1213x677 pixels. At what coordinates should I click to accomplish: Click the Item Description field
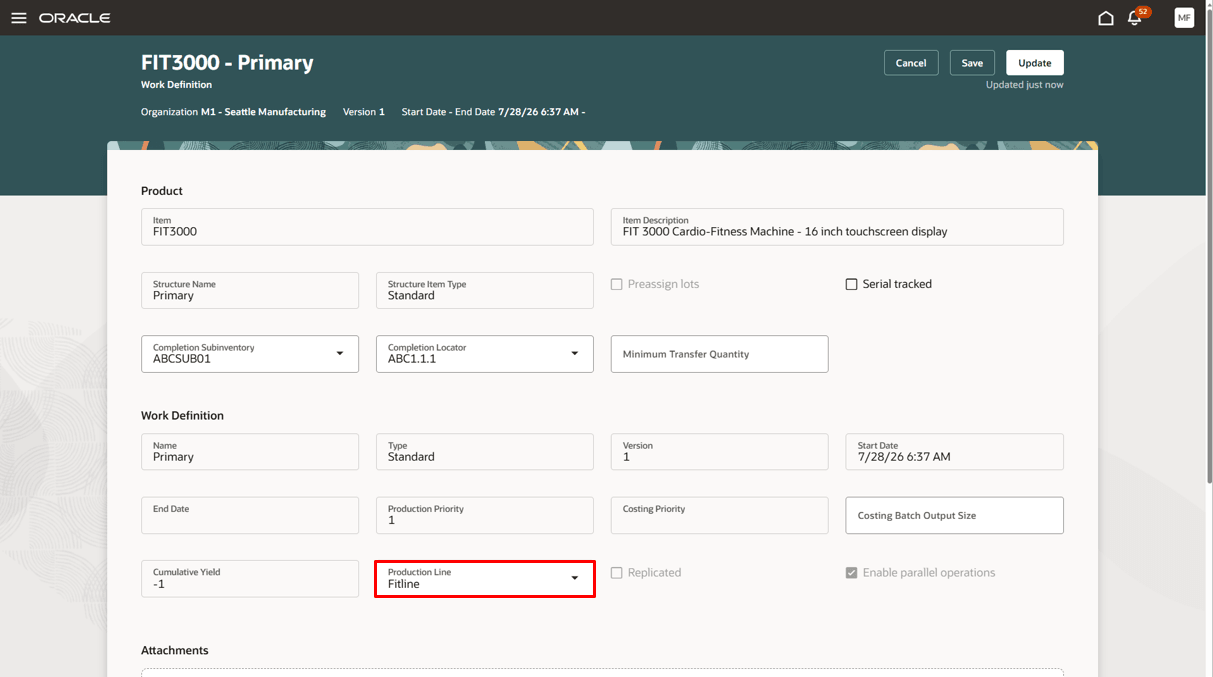837,227
